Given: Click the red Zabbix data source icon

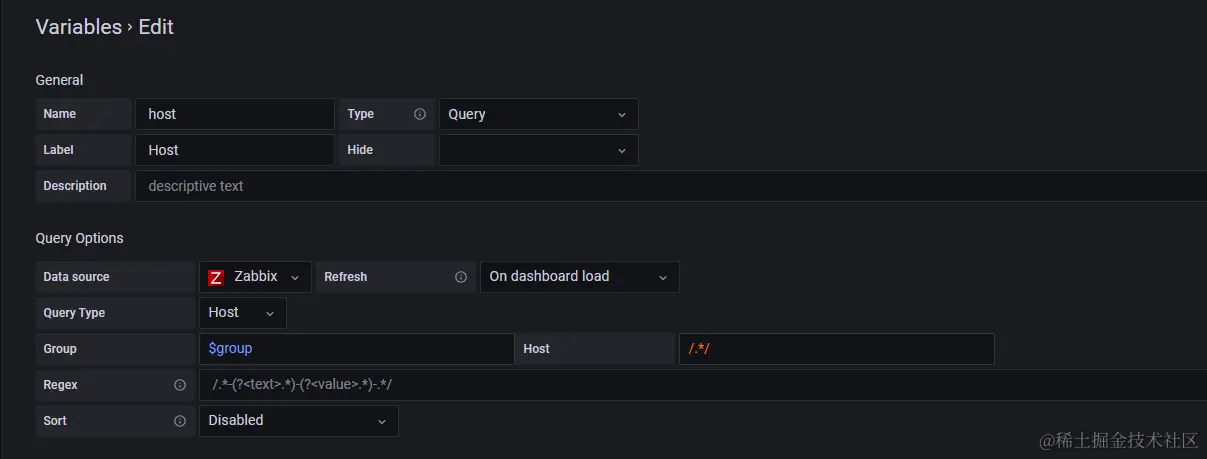Looking at the screenshot, I should (x=216, y=277).
